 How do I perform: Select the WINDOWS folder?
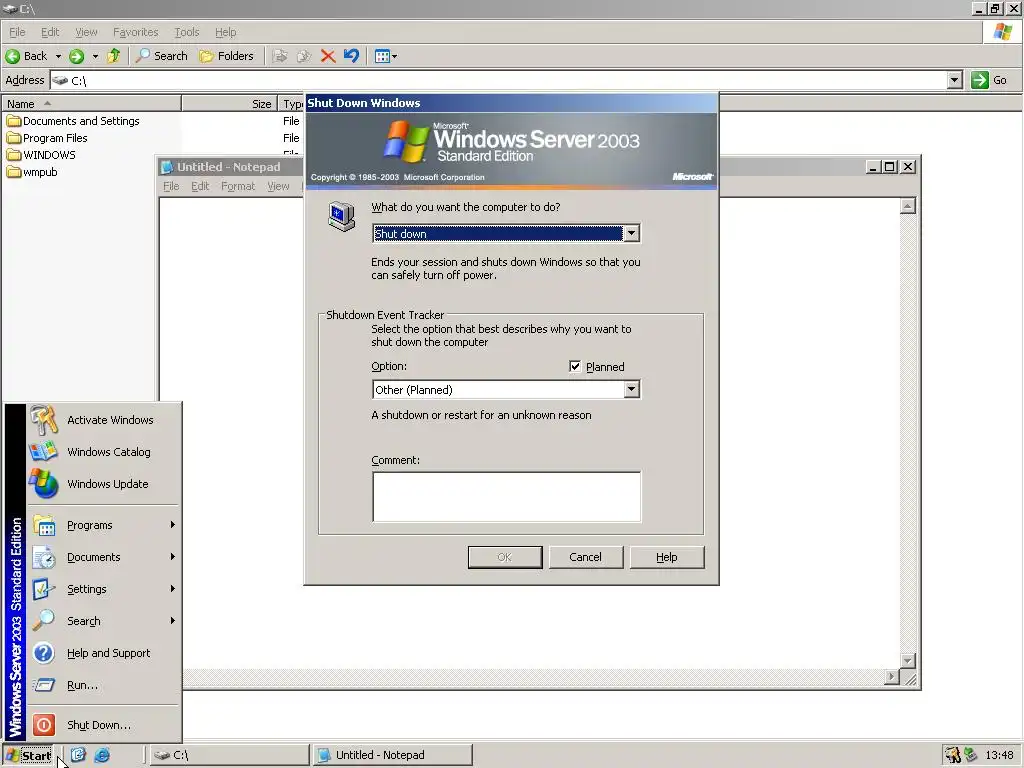tap(41, 155)
